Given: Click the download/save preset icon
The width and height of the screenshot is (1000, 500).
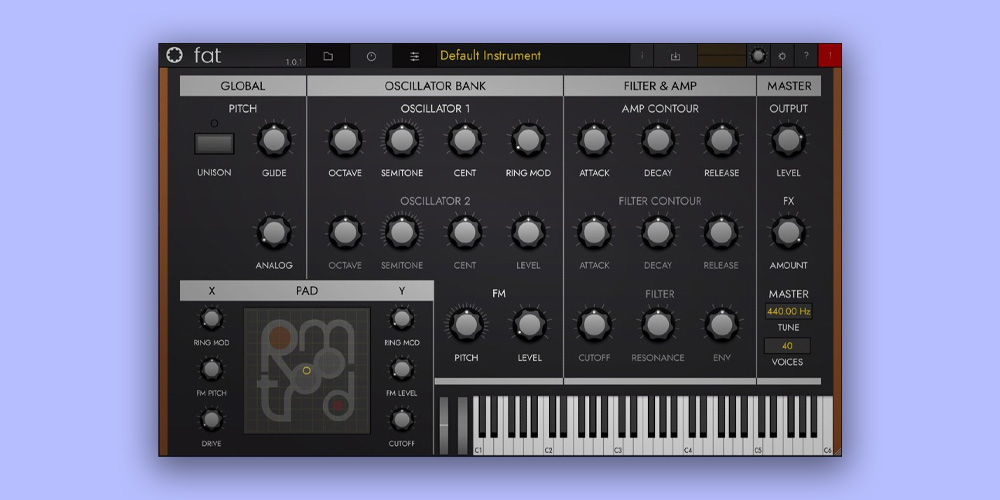Looking at the screenshot, I should coord(675,56).
